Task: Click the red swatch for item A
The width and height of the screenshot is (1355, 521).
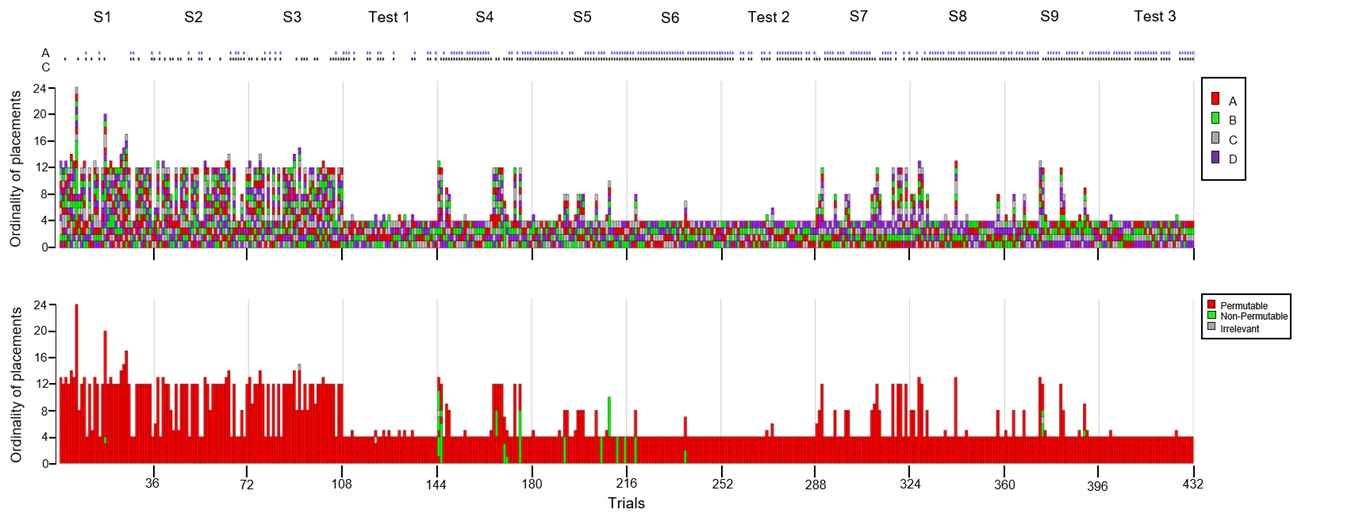Action: coord(1214,99)
